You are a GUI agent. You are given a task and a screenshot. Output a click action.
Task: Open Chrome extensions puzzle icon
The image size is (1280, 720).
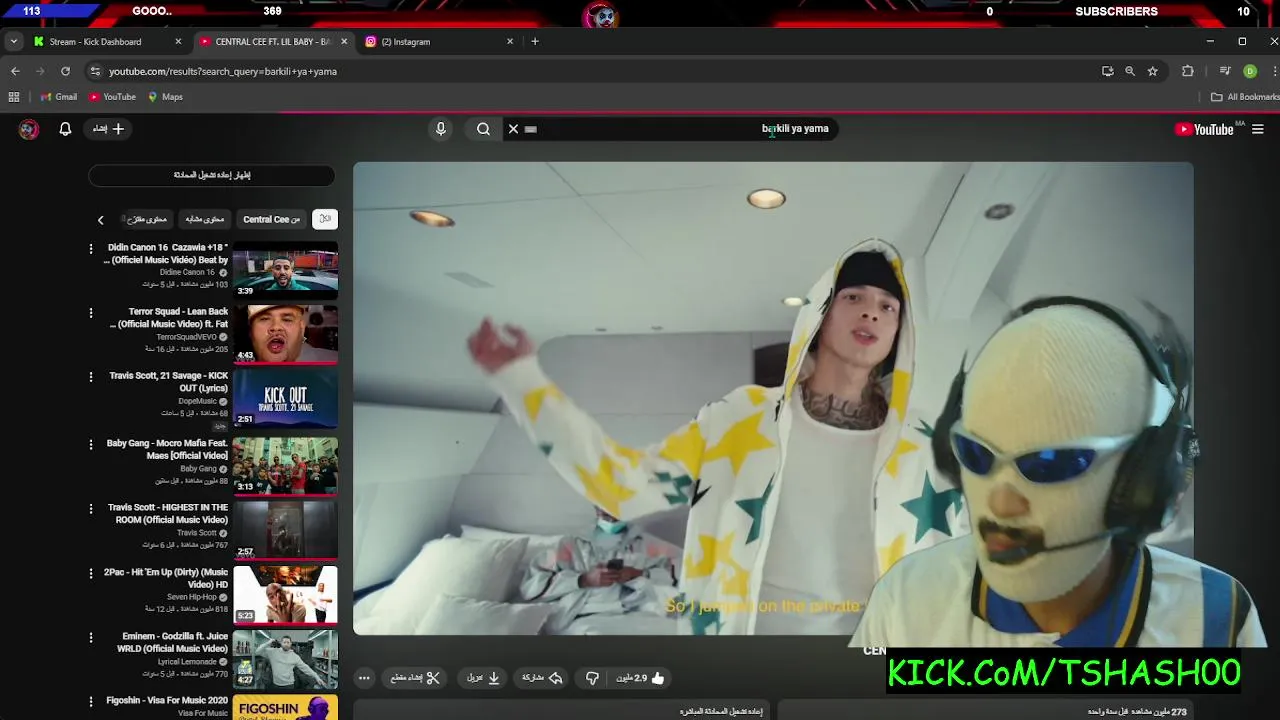(1188, 71)
